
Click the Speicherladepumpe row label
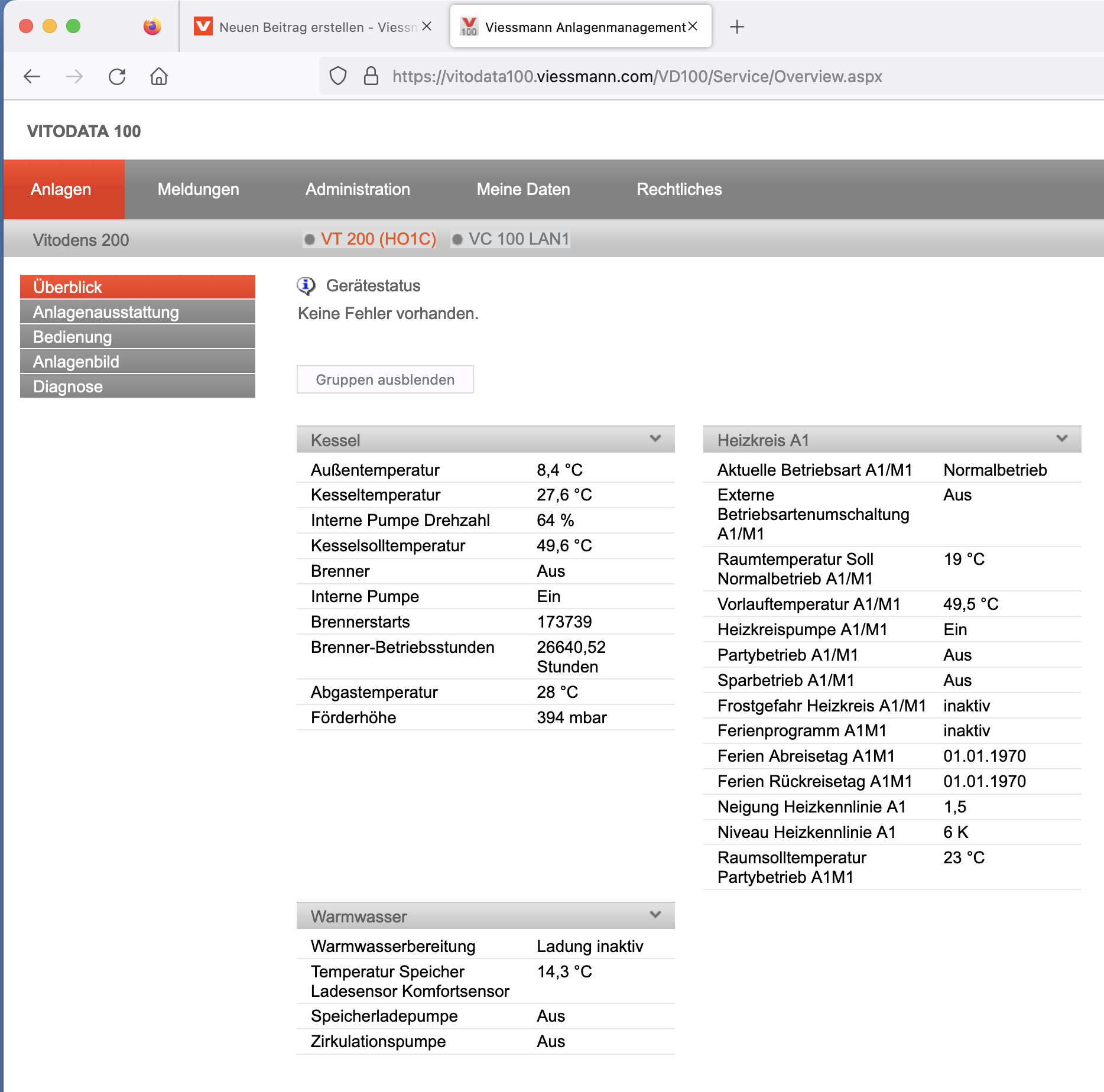tap(384, 1016)
